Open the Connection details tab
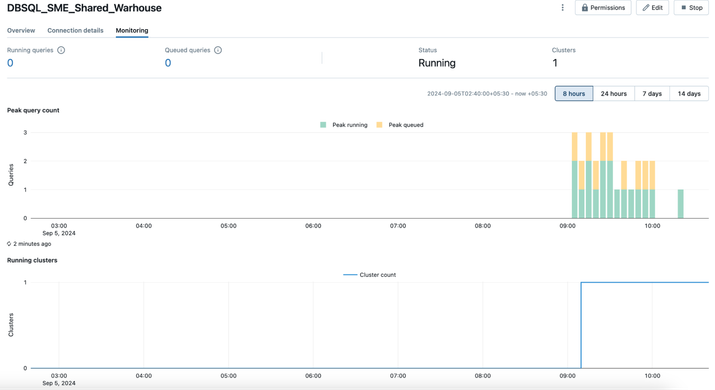 [75, 31]
